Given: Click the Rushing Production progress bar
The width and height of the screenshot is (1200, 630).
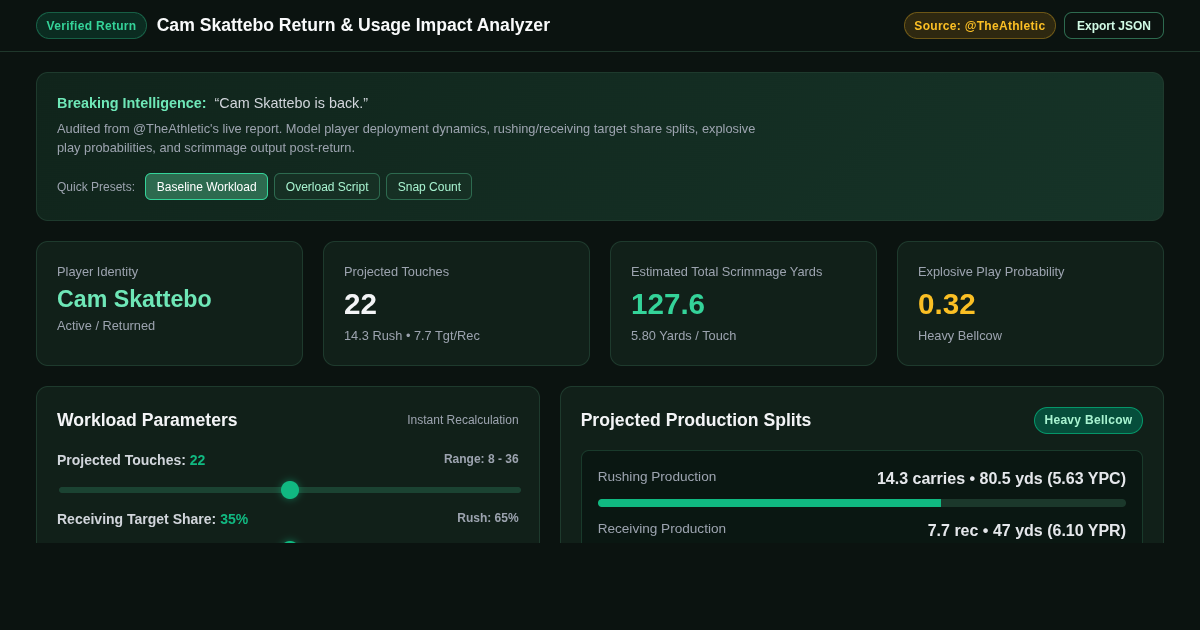Looking at the screenshot, I should tap(862, 503).
